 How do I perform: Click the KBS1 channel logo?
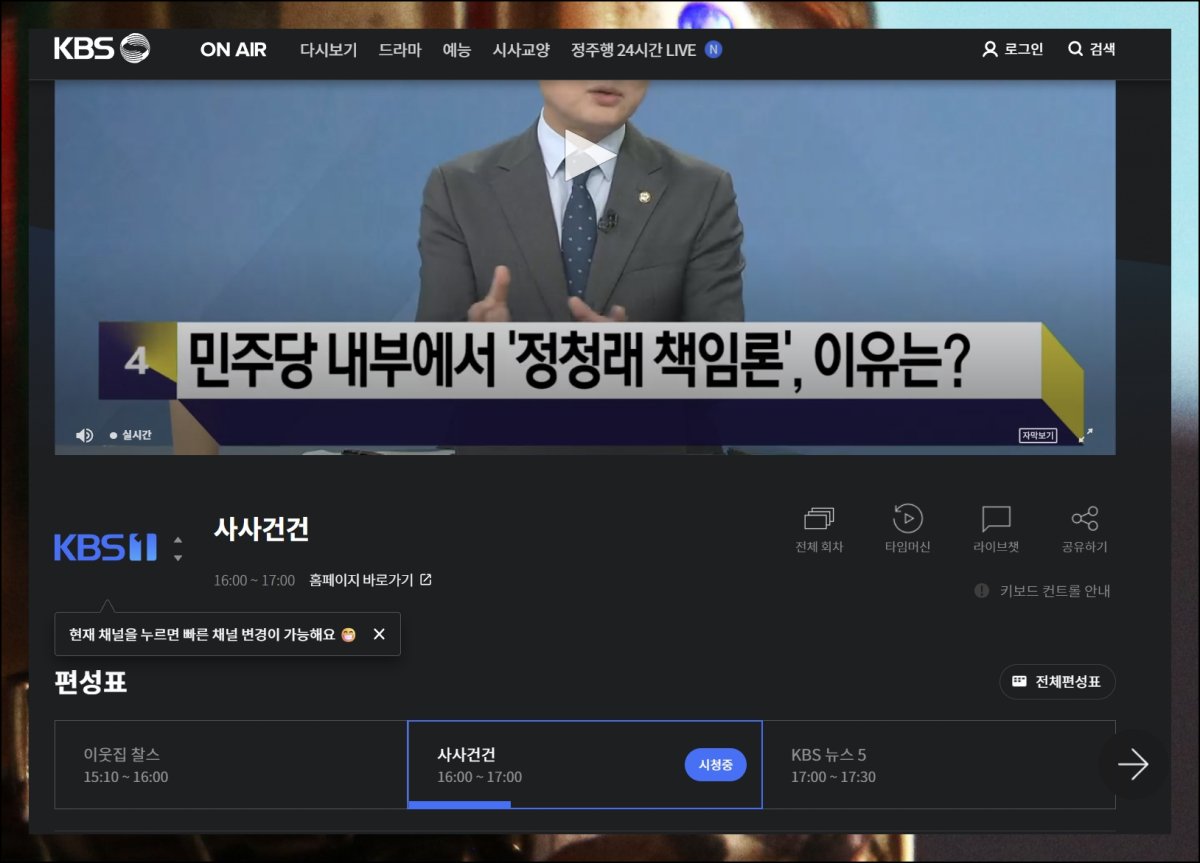point(105,547)
